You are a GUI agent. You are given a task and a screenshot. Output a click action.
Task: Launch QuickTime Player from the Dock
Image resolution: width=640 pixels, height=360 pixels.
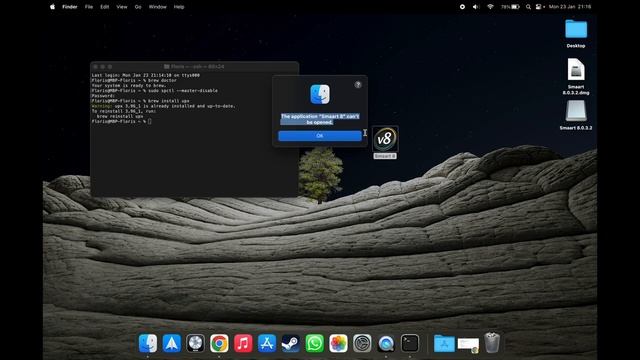pyautogui.click(x=386, y=343)
